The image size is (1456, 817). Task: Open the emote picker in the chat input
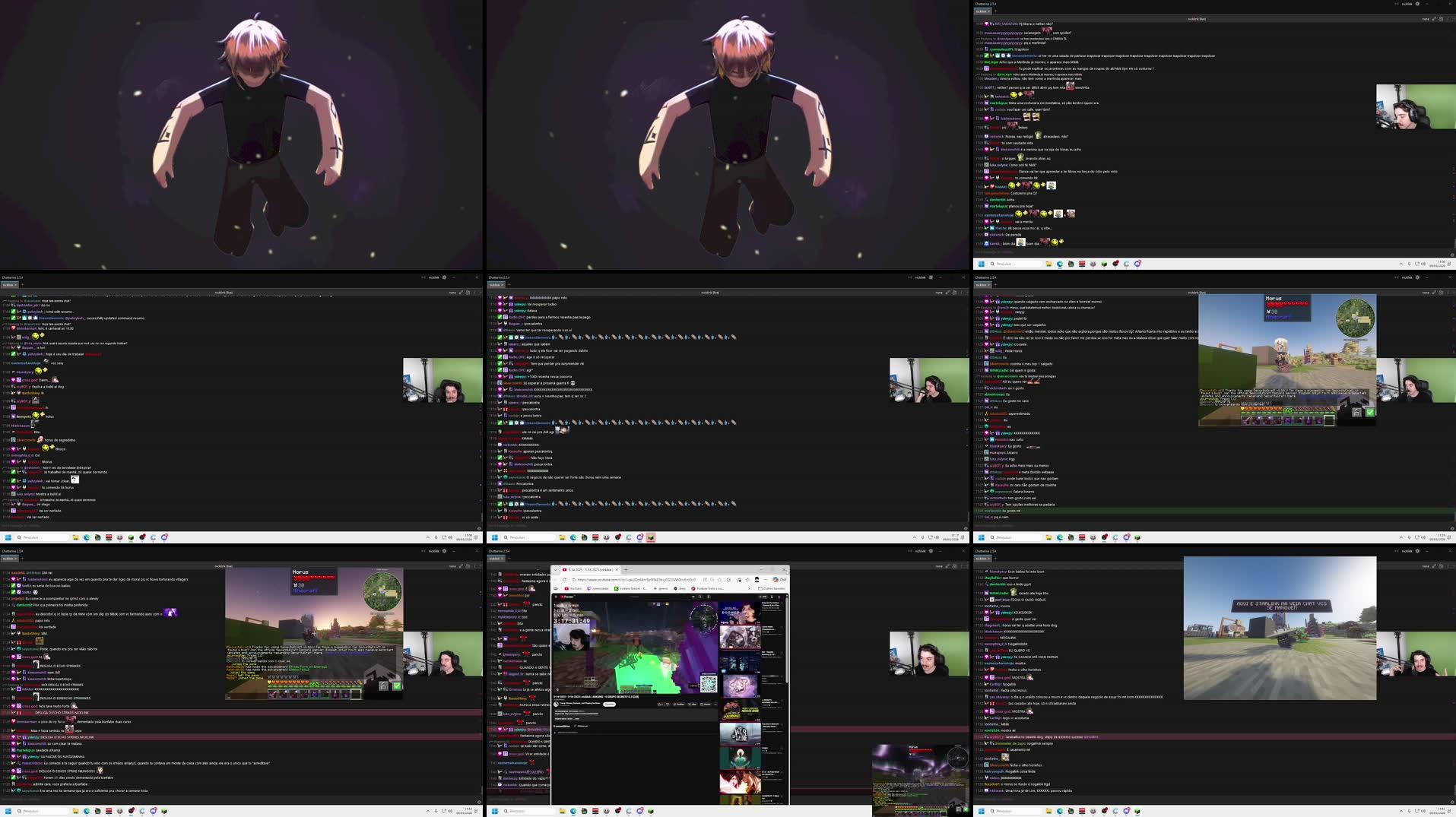pyautogui.click(x=1452, y=255)
